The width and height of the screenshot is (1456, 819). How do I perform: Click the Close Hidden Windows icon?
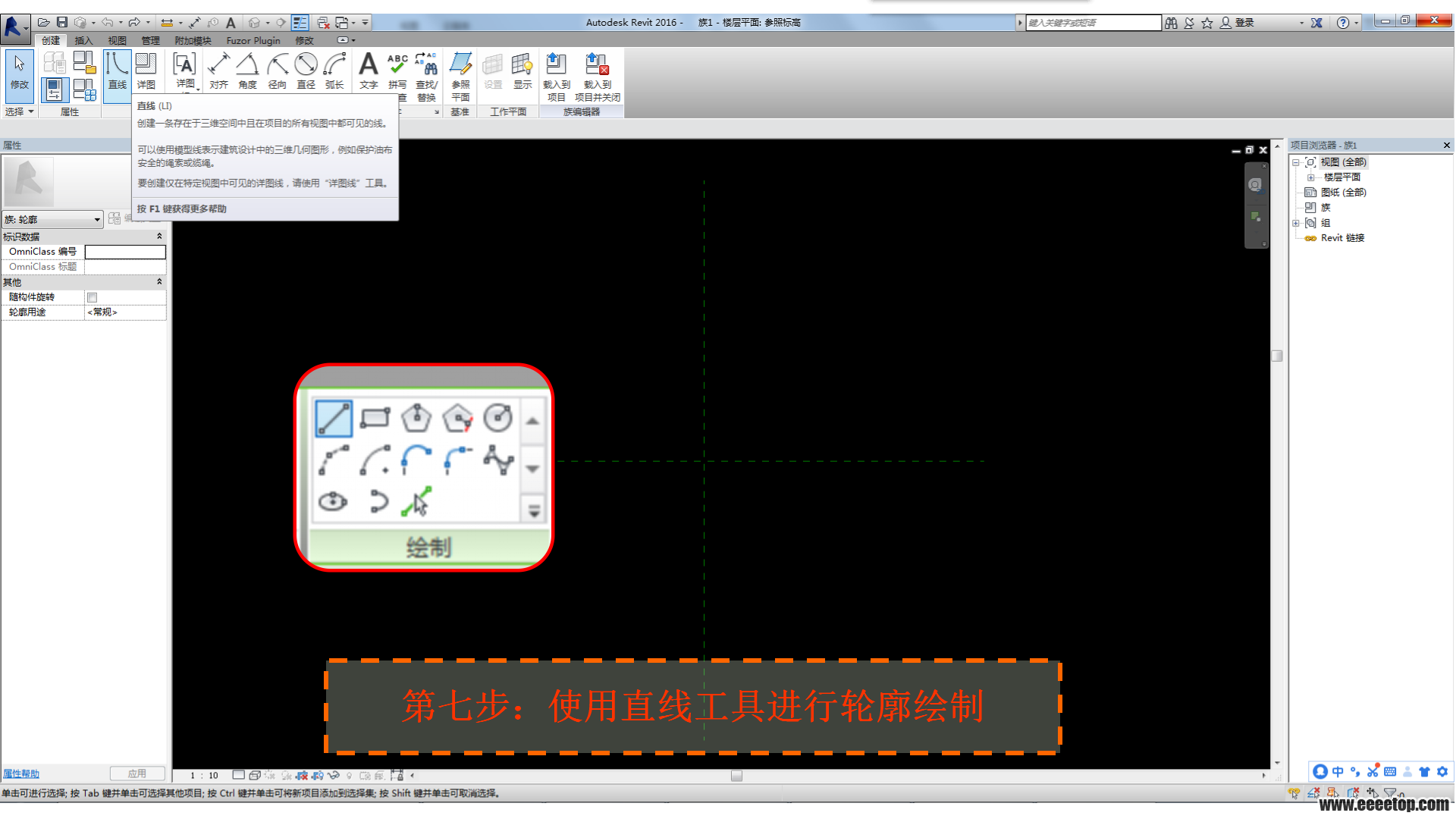coord(324,23)
